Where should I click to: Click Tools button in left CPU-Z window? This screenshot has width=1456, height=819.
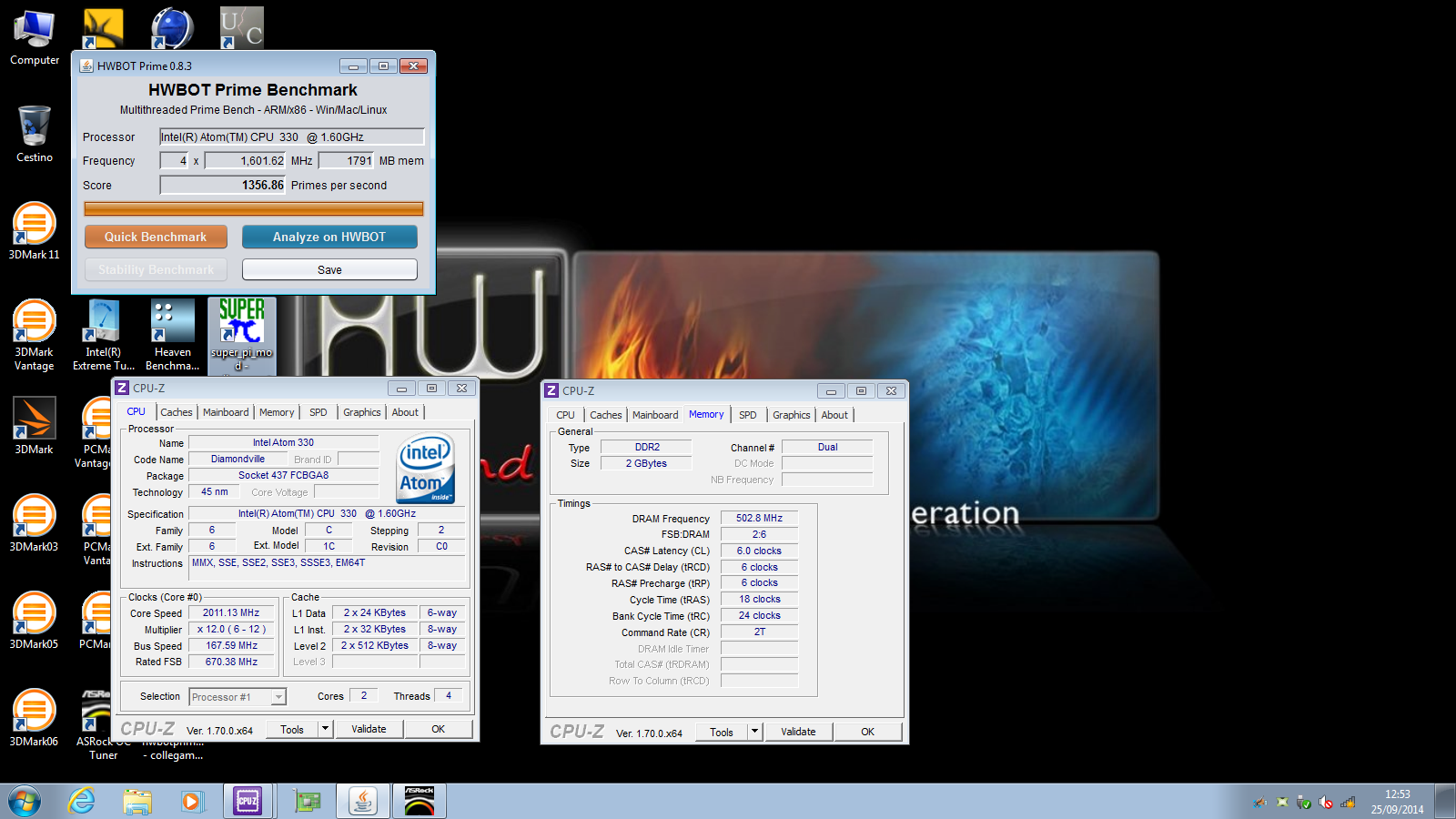292,729
